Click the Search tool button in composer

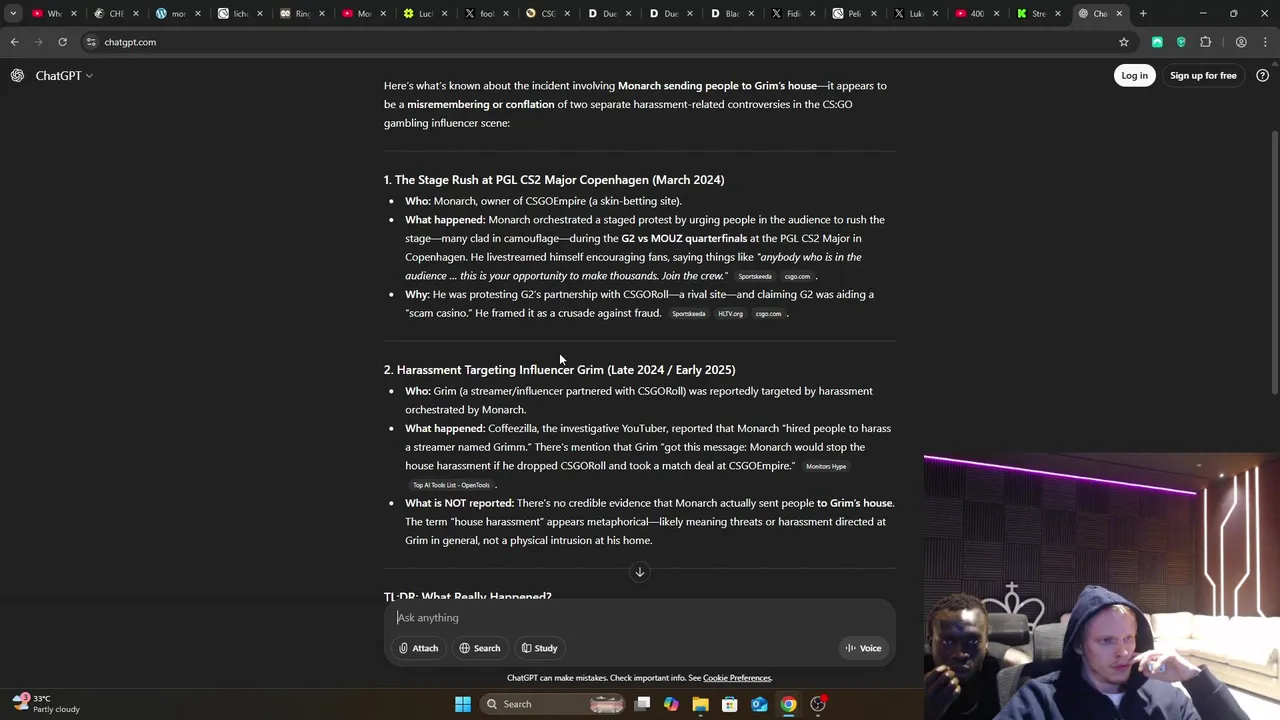click(480, 648)
